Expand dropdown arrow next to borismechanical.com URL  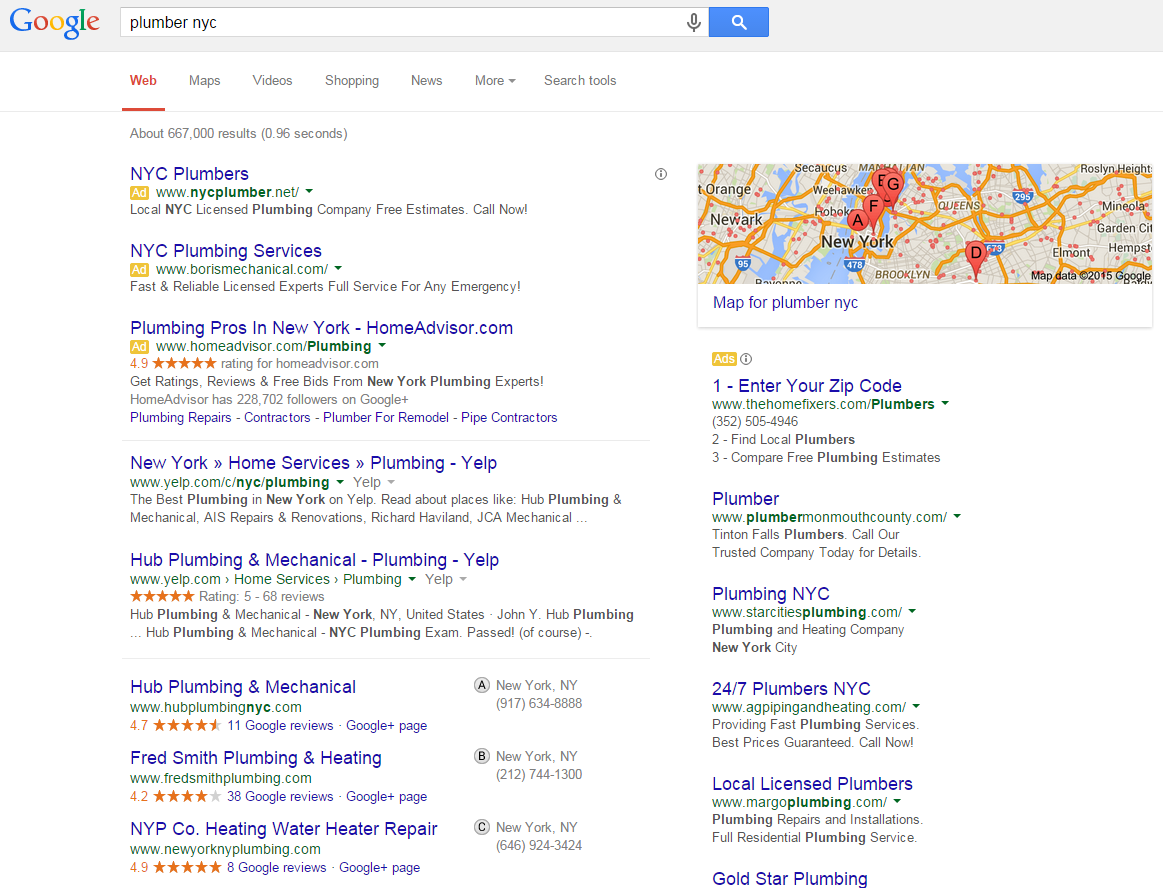pyautogui.click(x=338, y=269)
